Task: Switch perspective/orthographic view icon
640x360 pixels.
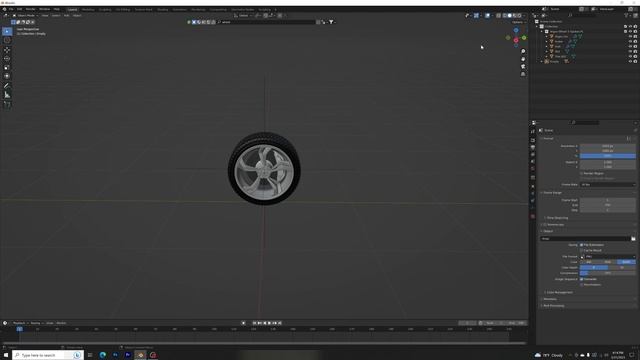Action: (x=523, y=74)
